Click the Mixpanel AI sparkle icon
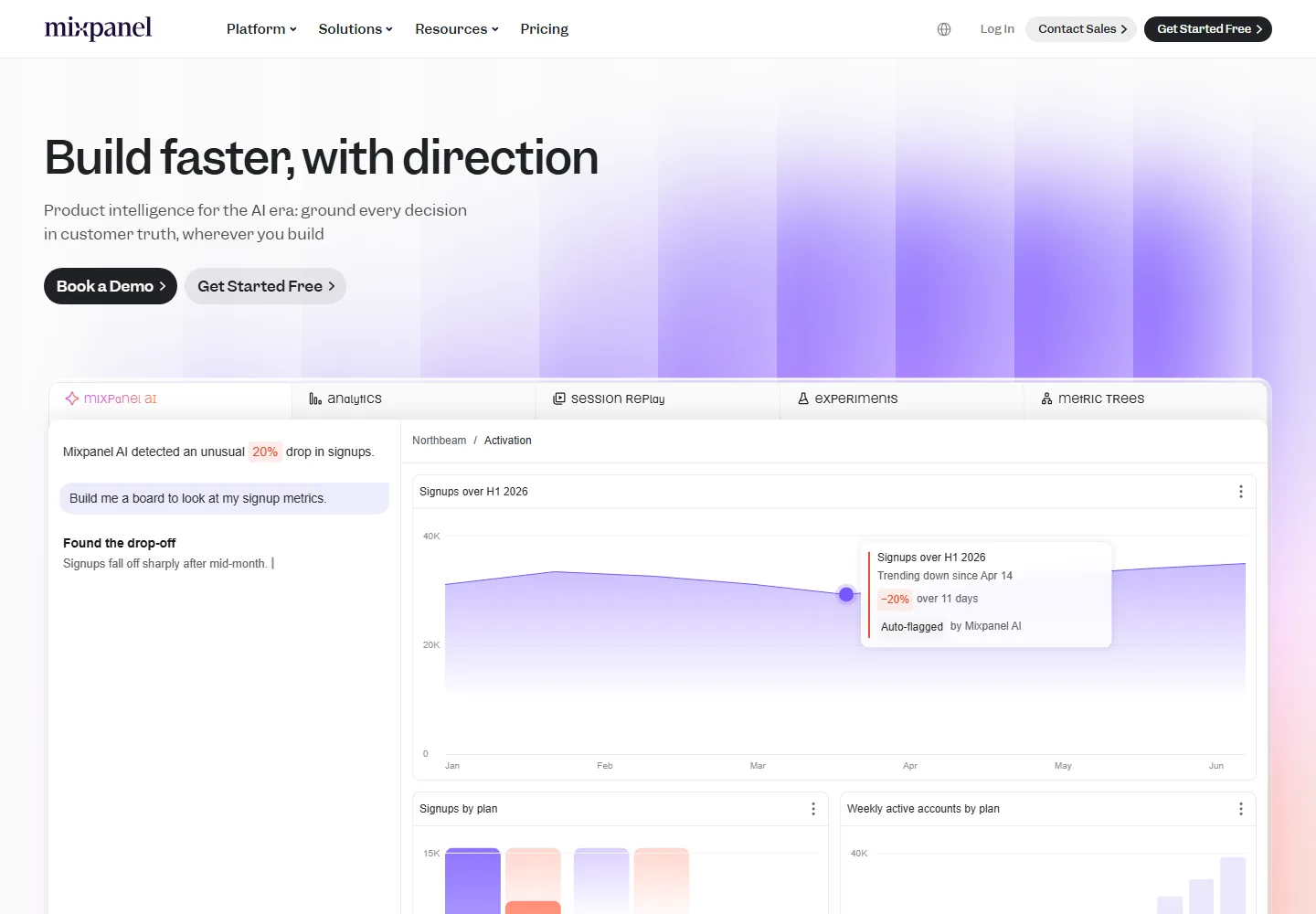This screenshot has width=1316, height=914. tap(72, 399)
